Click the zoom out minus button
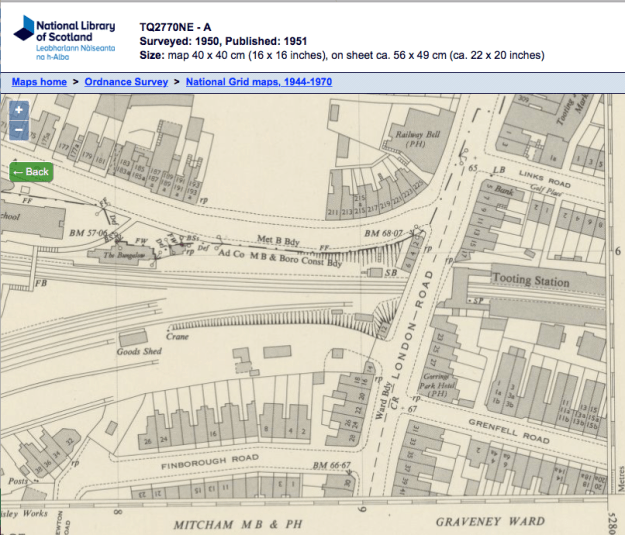625x535 pixels. click(19, 130)
